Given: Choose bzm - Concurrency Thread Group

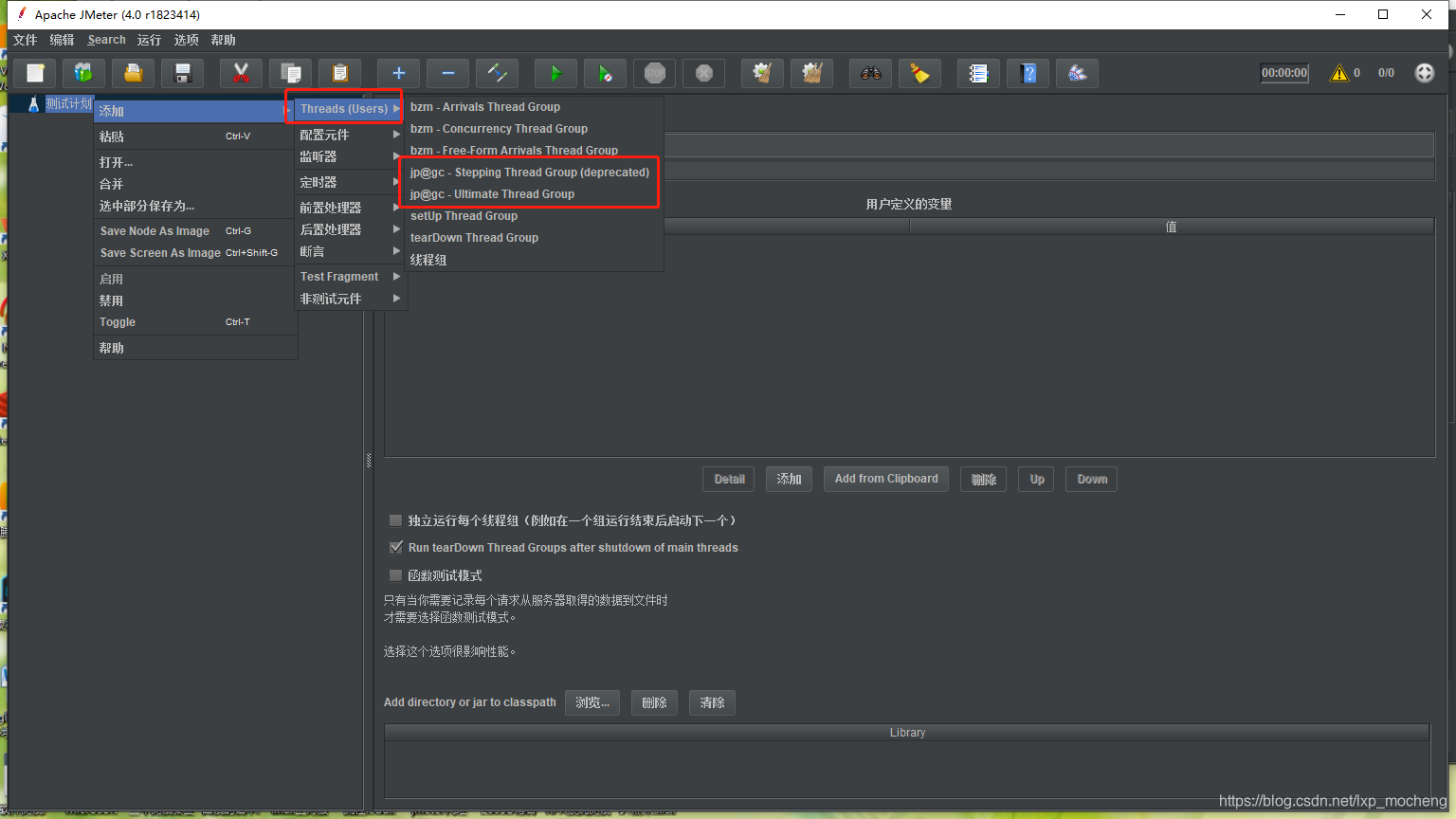Looking at the screenshot, I should [x=535, y=129].
